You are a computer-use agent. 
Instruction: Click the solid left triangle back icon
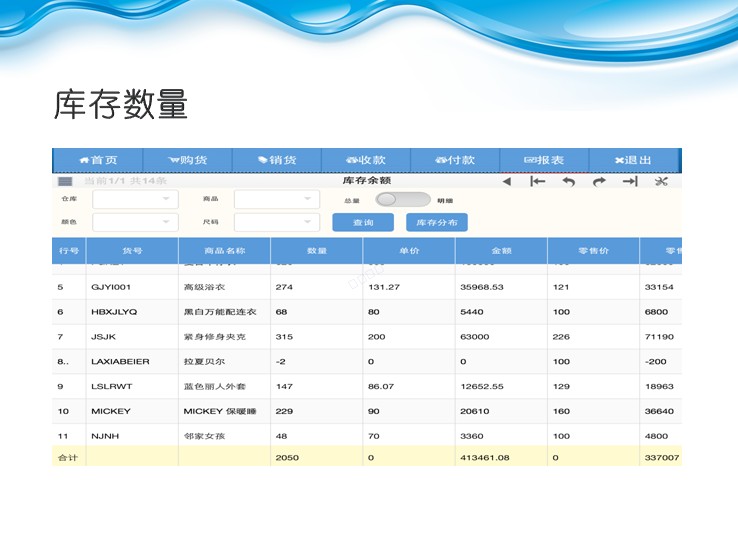coord(506,181)
